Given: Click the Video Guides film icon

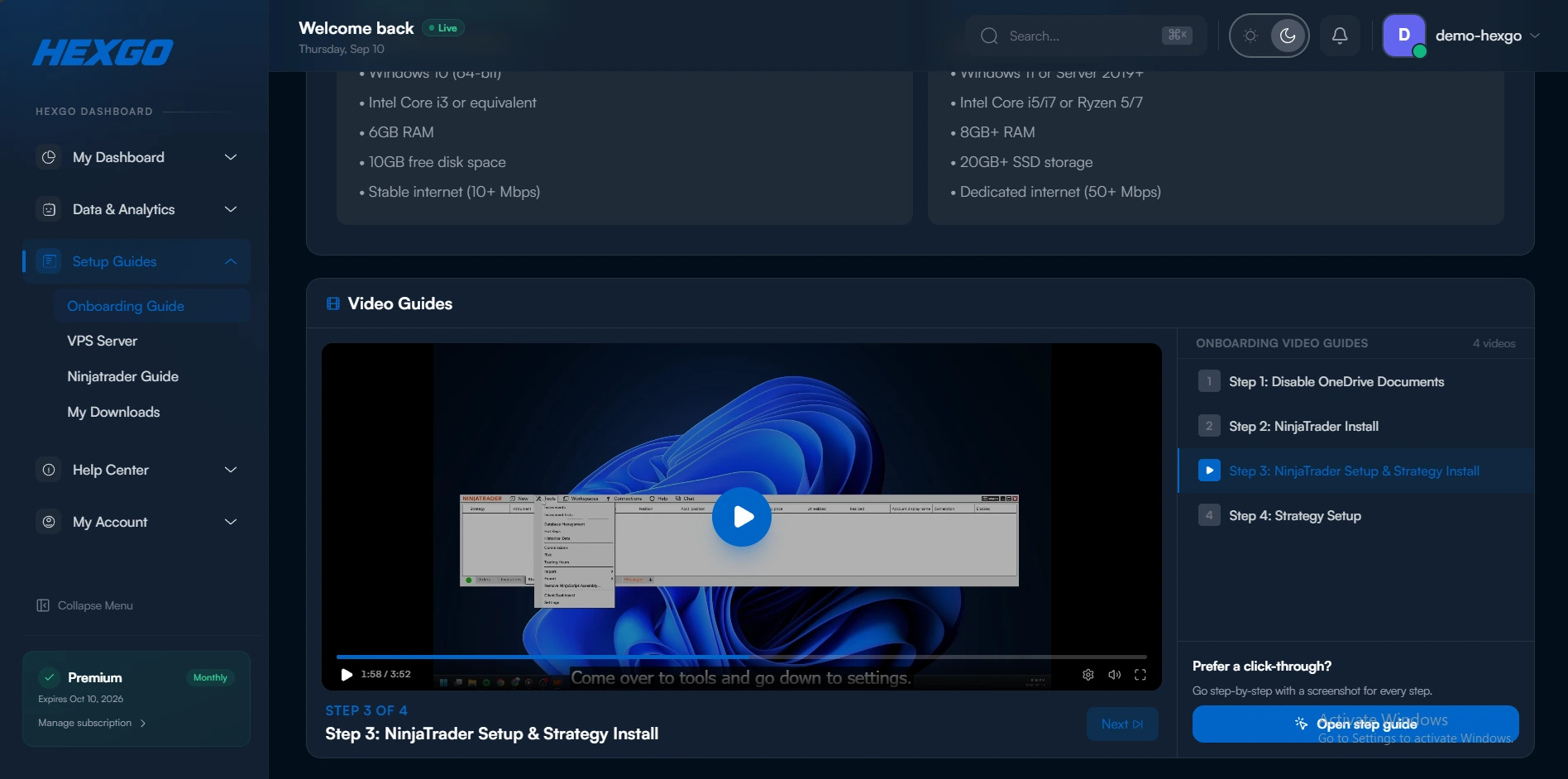Looking at the screenshot, I should (x=333, y=303).
